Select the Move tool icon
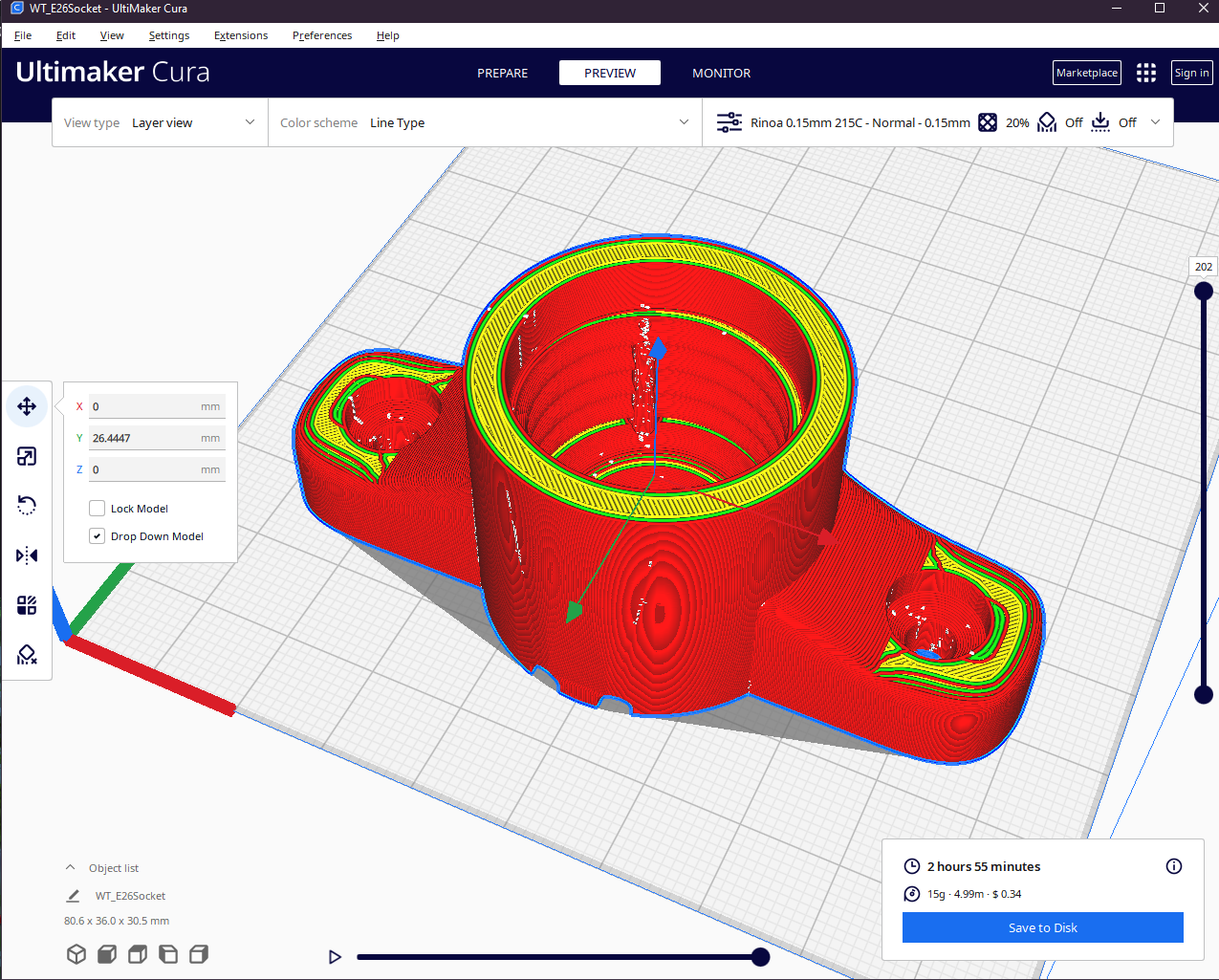 tap(27, 406)
